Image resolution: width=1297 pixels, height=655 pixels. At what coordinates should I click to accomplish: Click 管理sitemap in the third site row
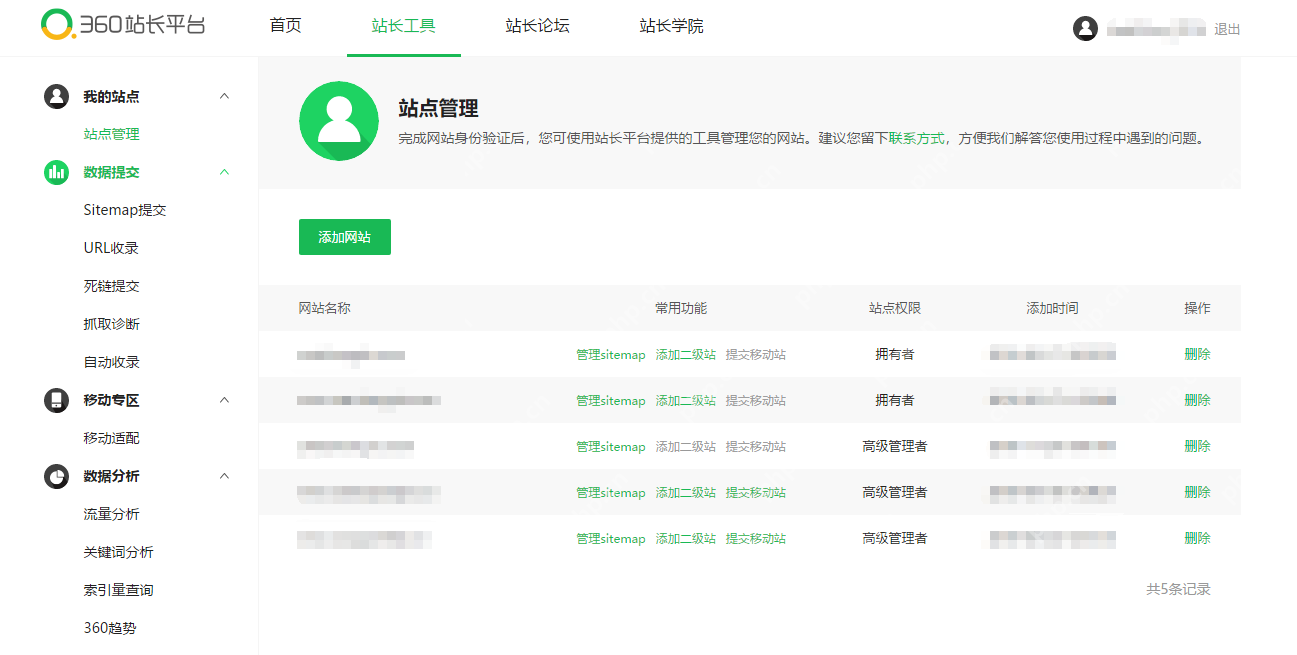(611, 447)
